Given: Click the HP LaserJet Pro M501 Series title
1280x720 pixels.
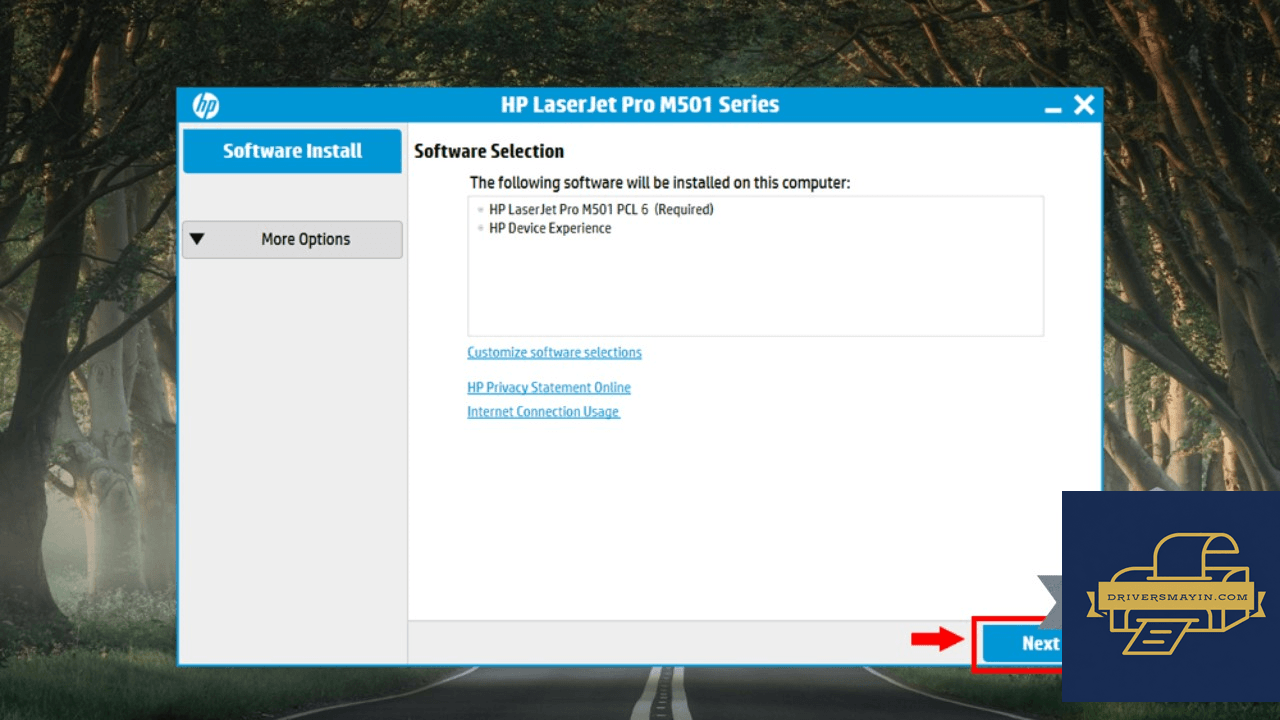Looking at the screenshot, I should point(640,105).
